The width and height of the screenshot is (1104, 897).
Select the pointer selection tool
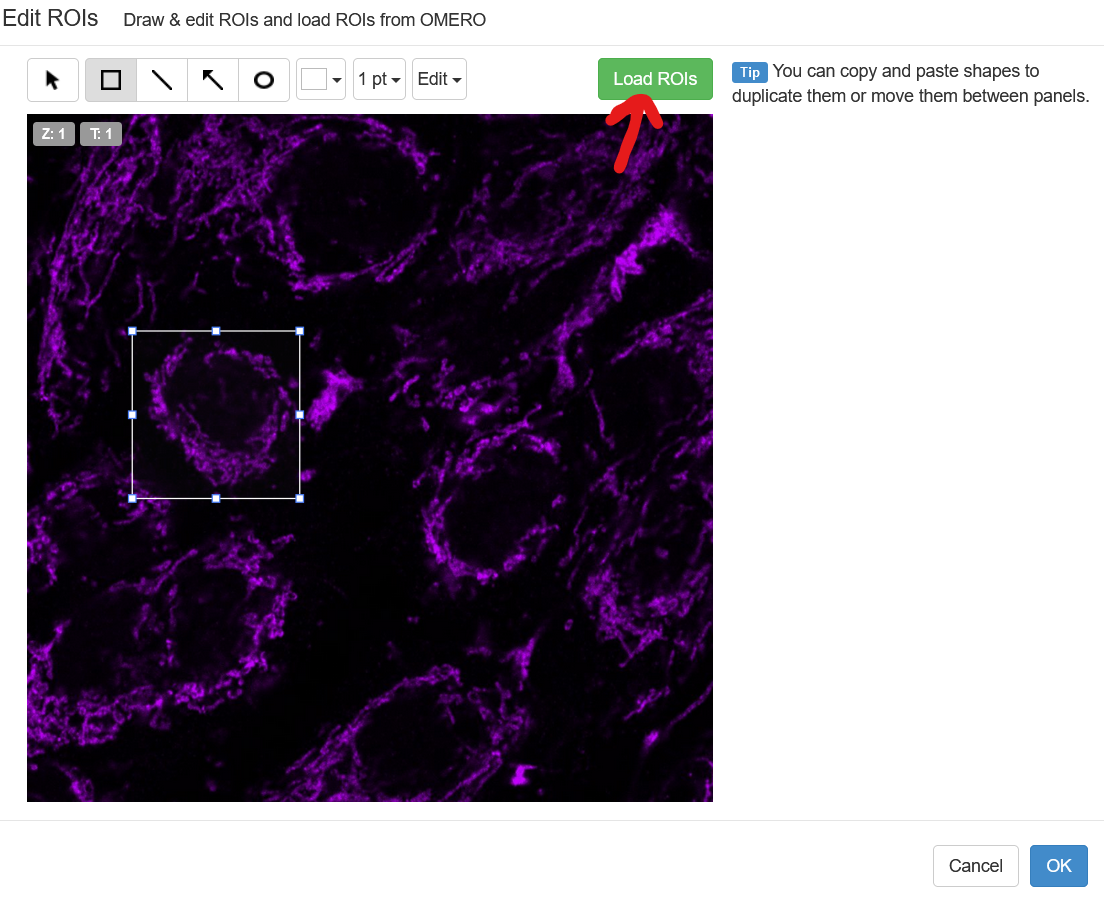[53, 80]
